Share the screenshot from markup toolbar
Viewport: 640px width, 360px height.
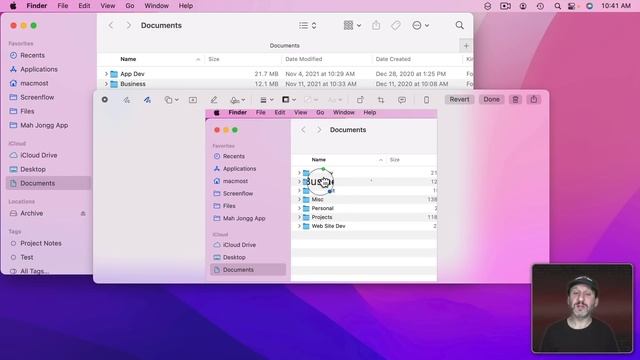point(534,100)
